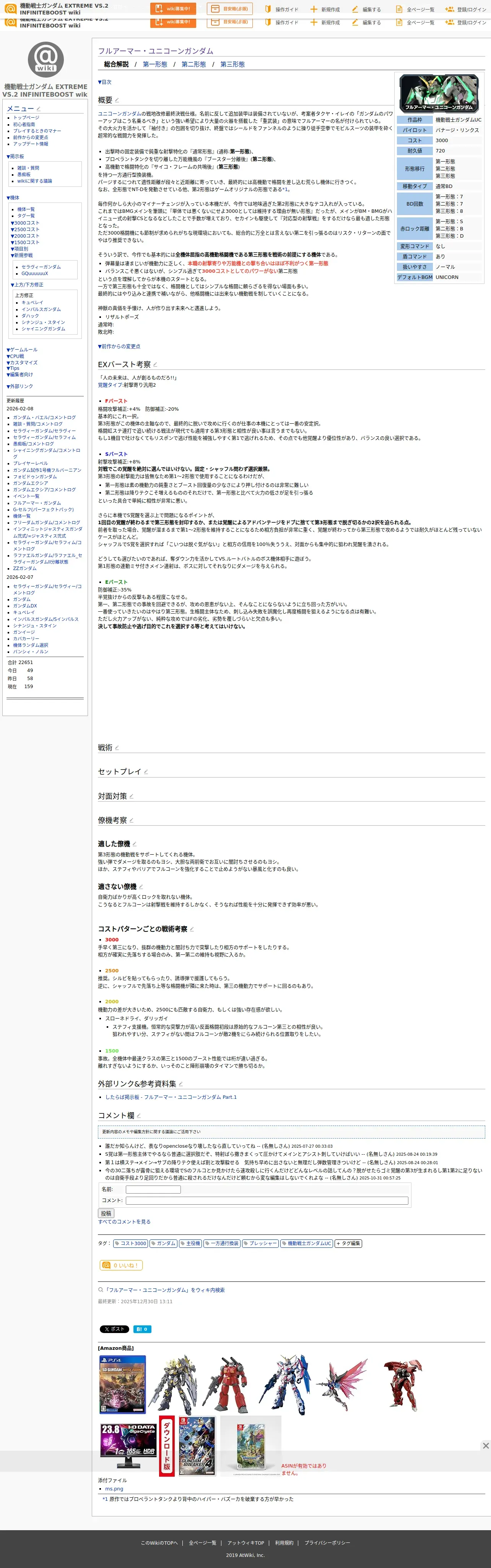
Task: Expand the ▼ゲームルール sidebar section
Action: (x=22, y=350)
